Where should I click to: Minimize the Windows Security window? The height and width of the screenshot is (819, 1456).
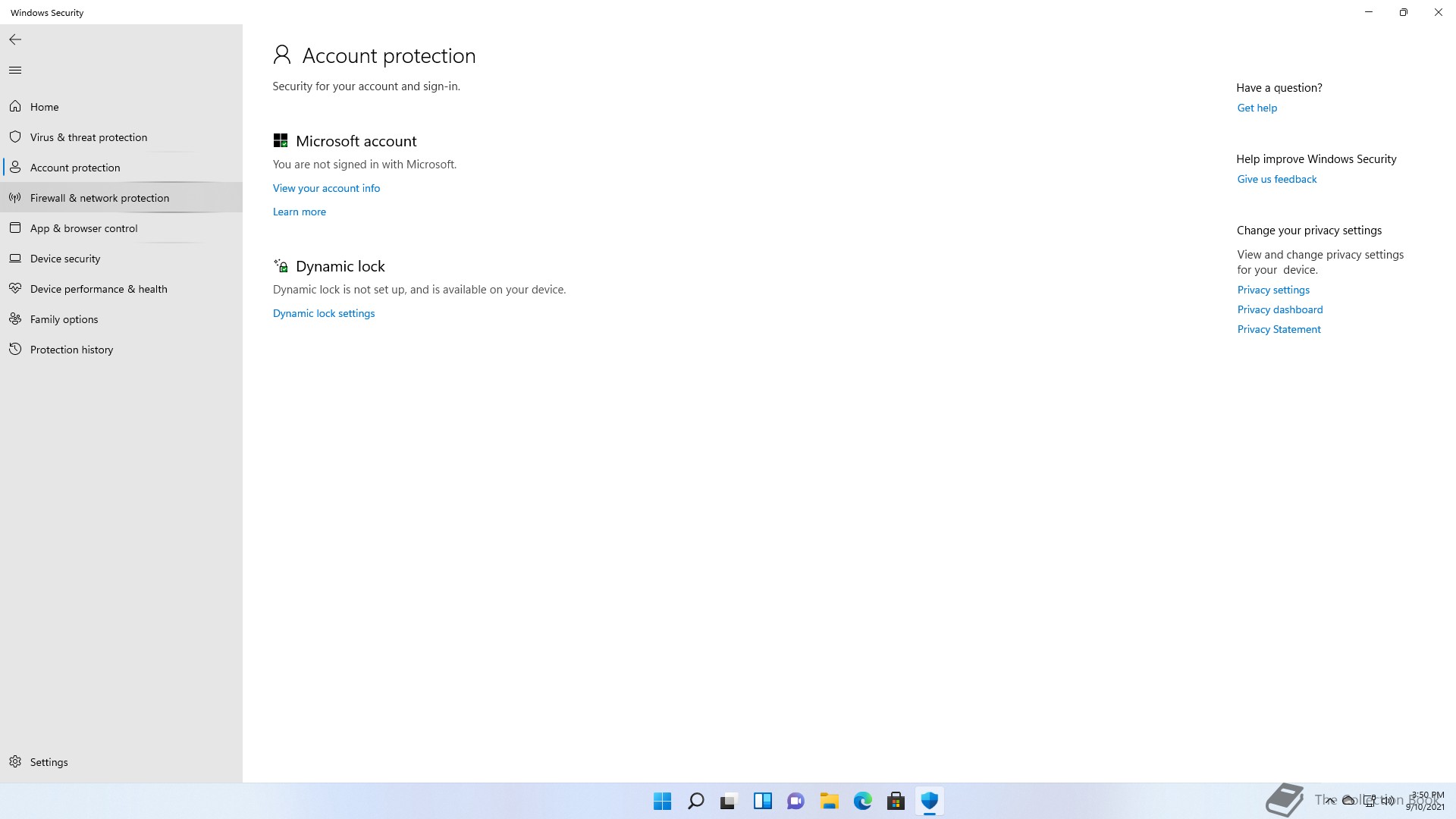[x=1369, y=12]
